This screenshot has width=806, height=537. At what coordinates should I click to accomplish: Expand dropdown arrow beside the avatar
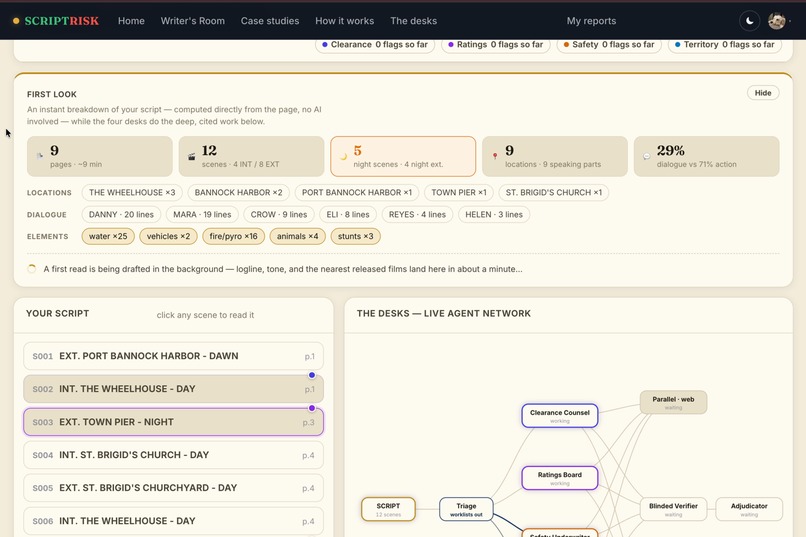coord(790,21)
